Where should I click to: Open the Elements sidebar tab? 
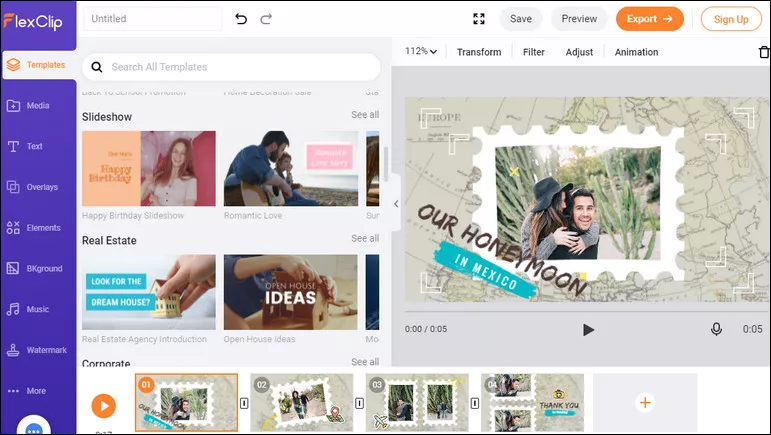click(x=34, y=228)
